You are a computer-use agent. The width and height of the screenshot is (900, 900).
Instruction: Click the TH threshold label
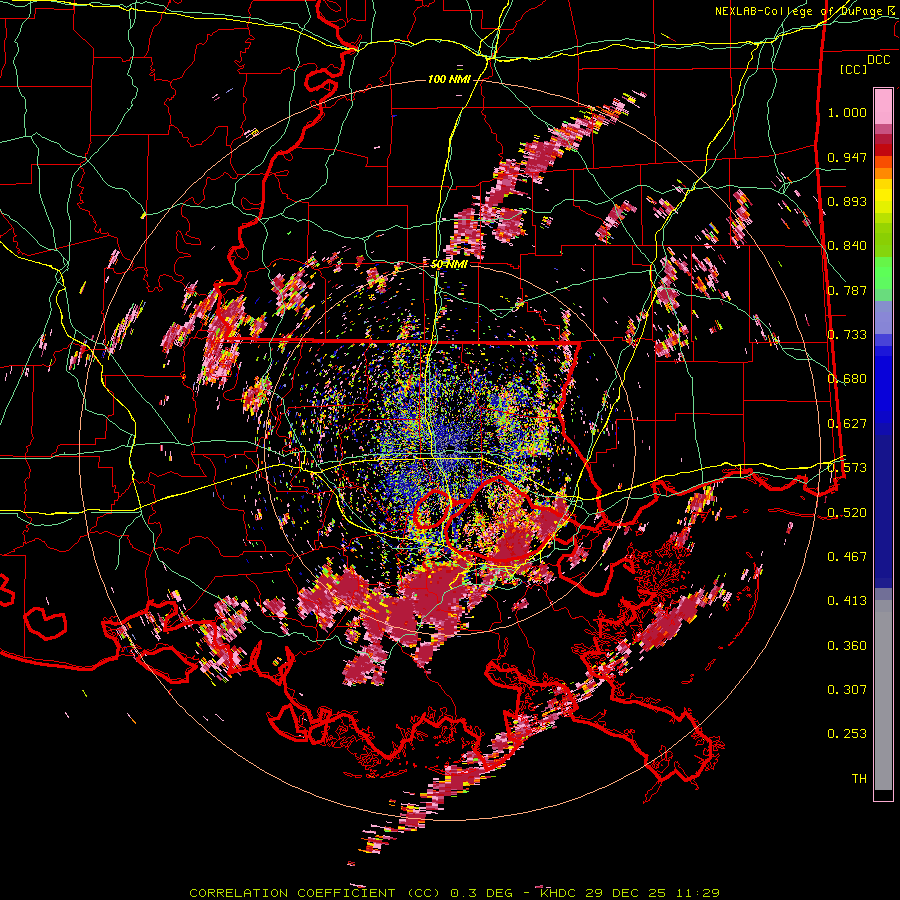point(859,778)
